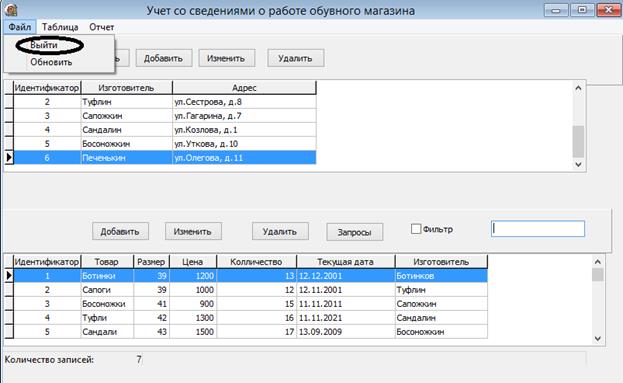Open the Запросы button
Image resolution: width=623 pixels, height=383 pixels.
355,232
